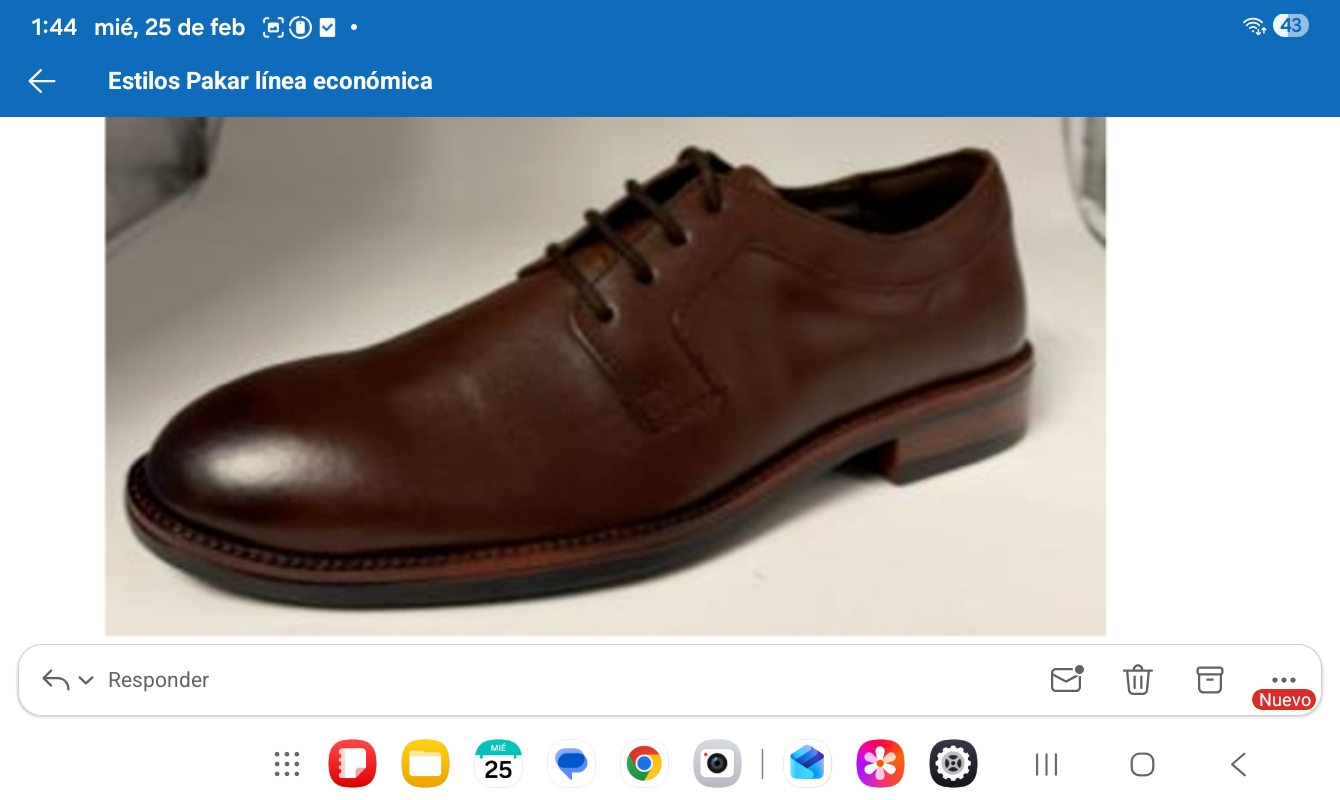This screenshot has height=800, width=1340.
Task: Delete this email with the trash icon
Action: [x=1138, y=679]
